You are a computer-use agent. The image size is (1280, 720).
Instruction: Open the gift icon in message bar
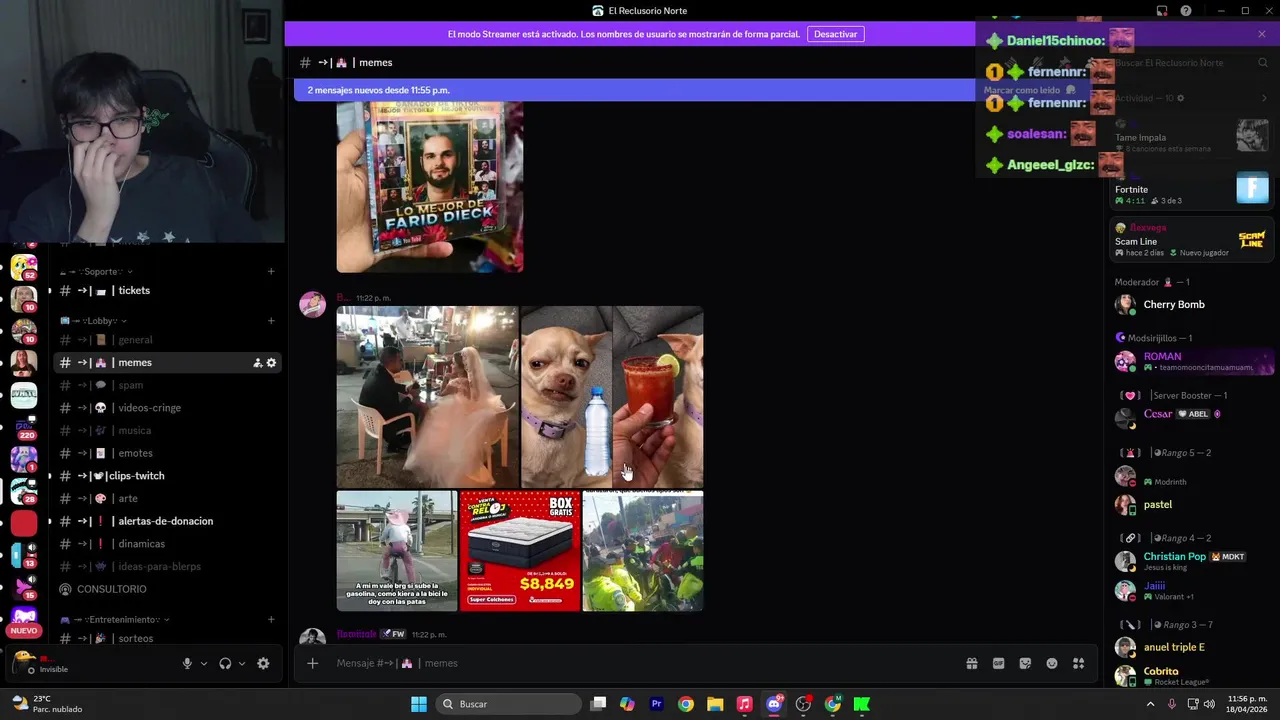click(971, 663)
